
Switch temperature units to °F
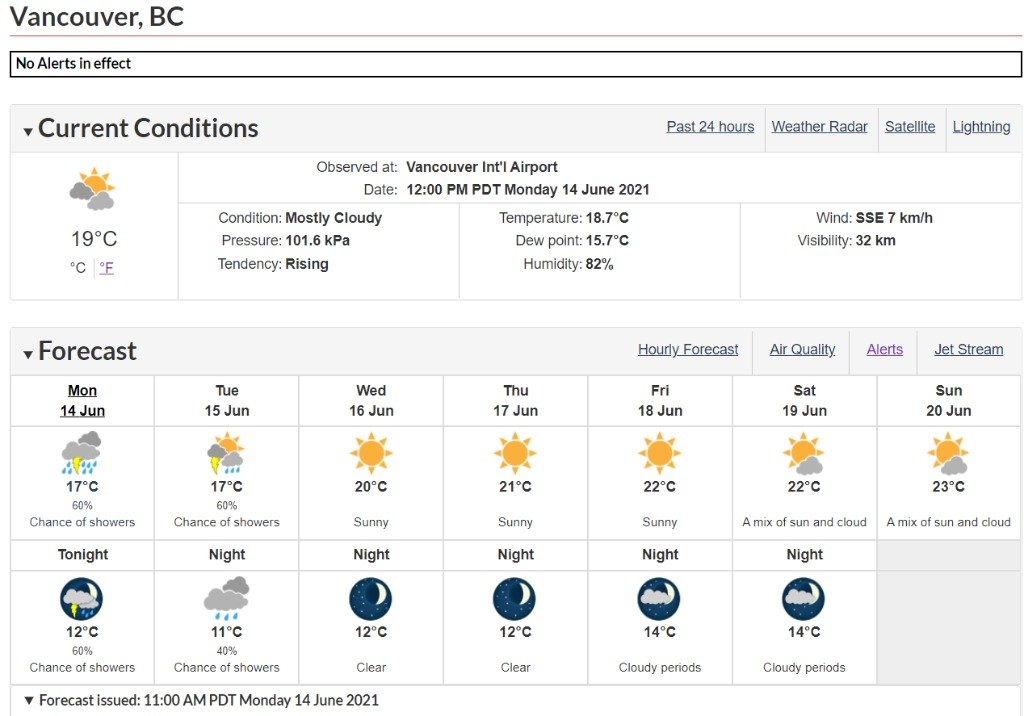106,268
